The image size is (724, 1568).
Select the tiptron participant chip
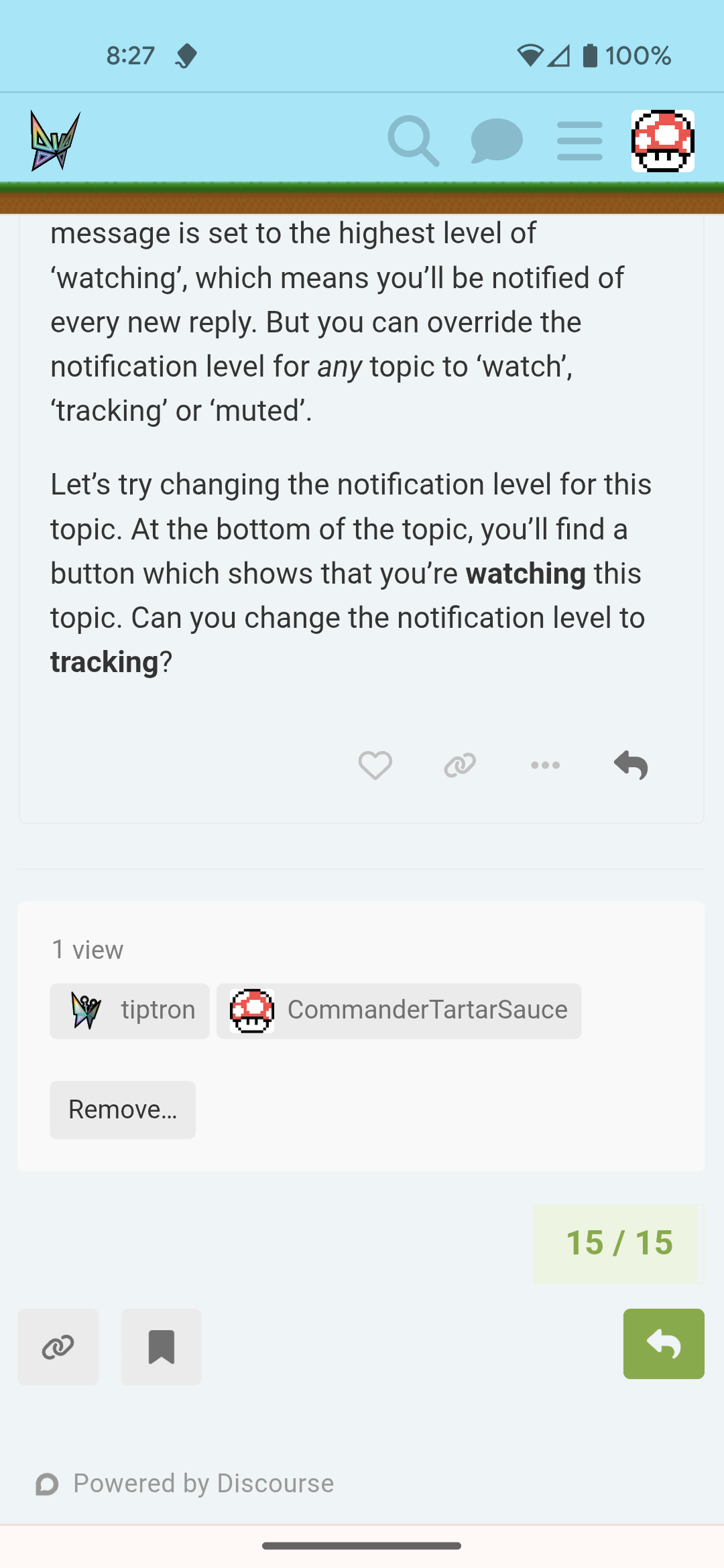(x=129, y=1010)
